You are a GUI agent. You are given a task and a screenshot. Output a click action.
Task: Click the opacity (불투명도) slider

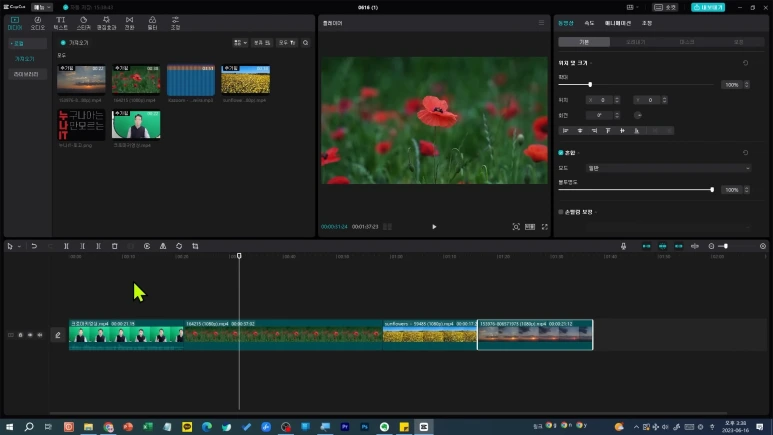click(636, 189)
